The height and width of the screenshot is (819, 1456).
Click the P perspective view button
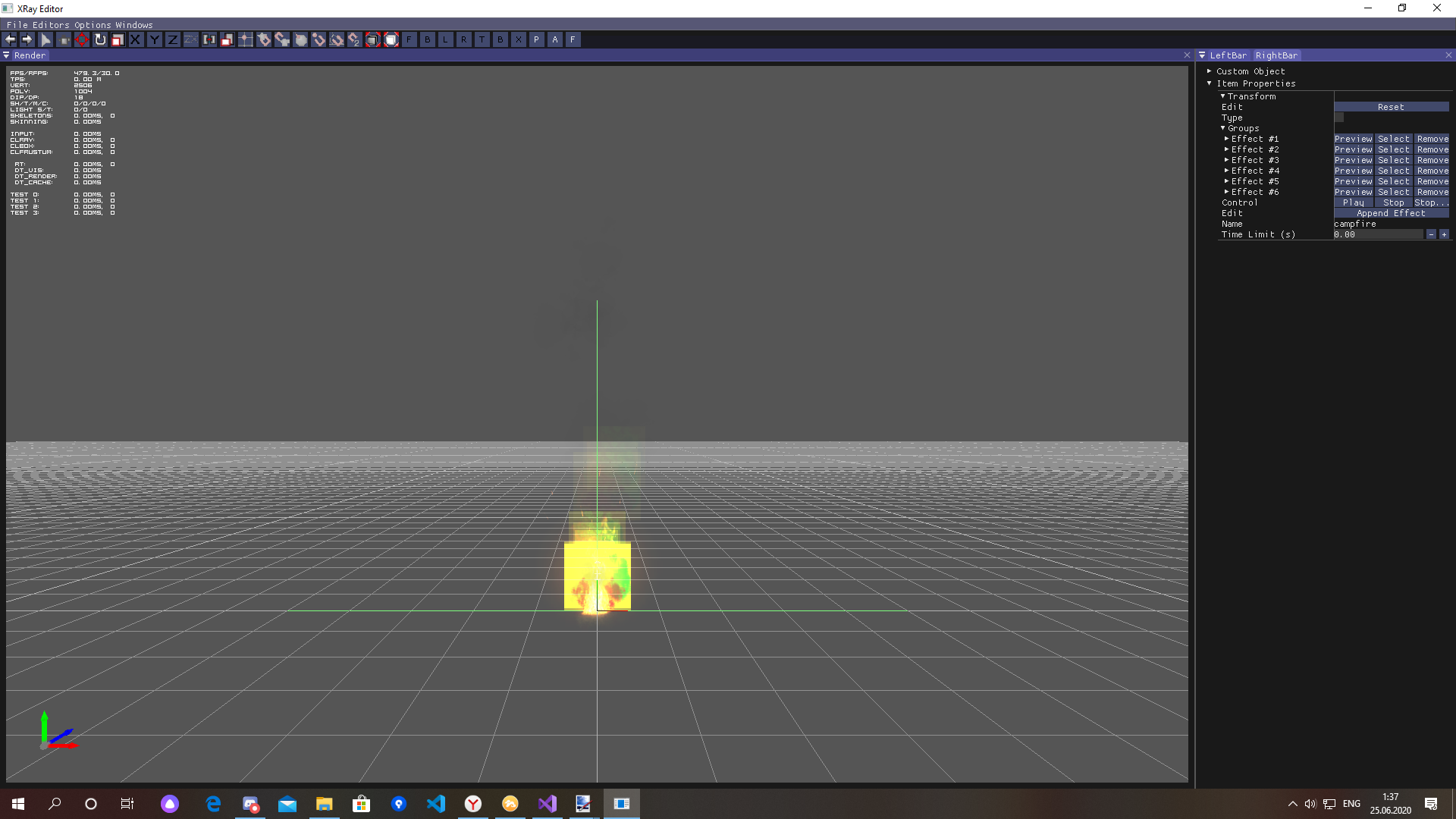537,39
